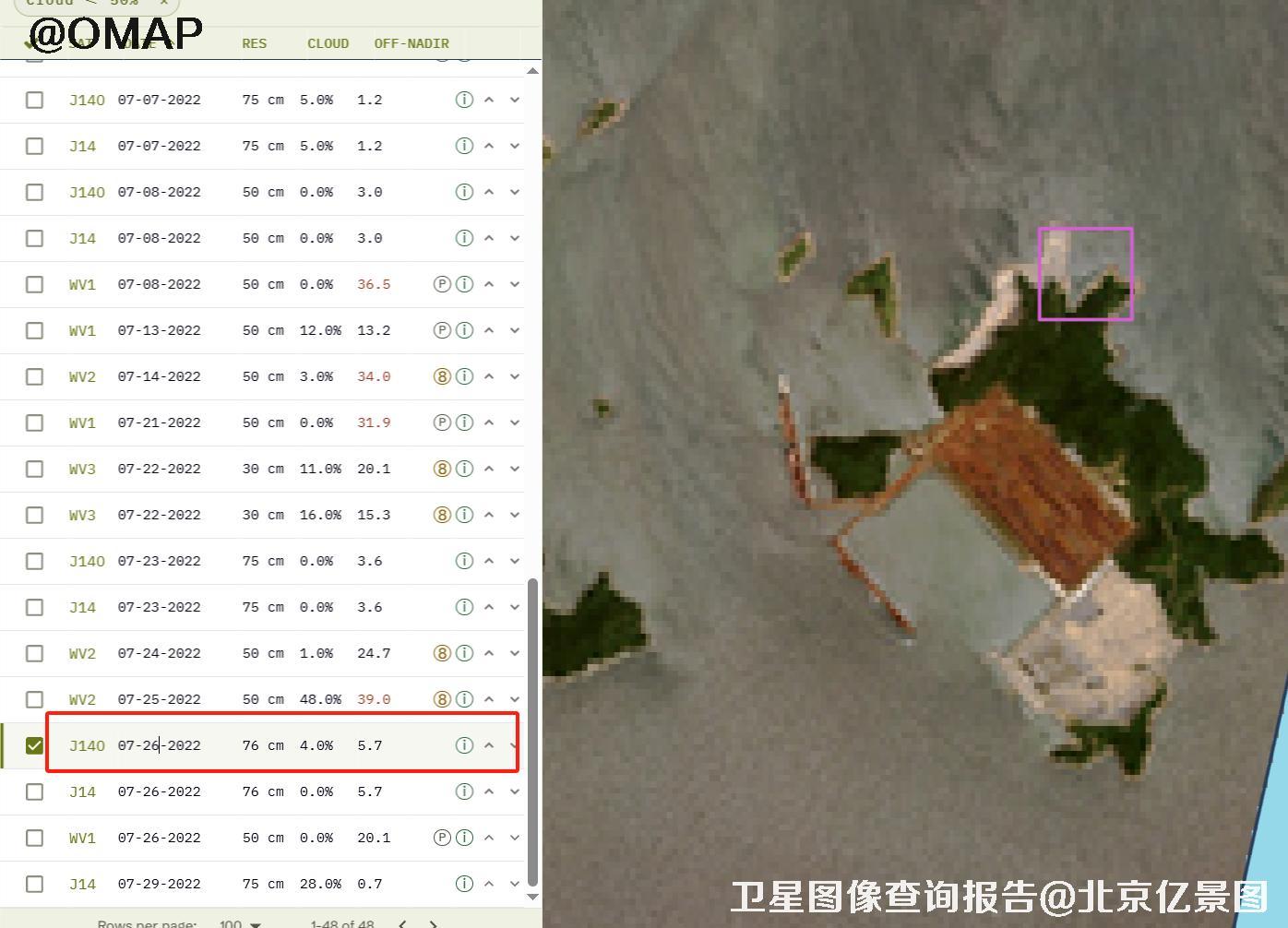
Task: Sort by the OFF-NADIR column header
Action: [x=411, y=43]
